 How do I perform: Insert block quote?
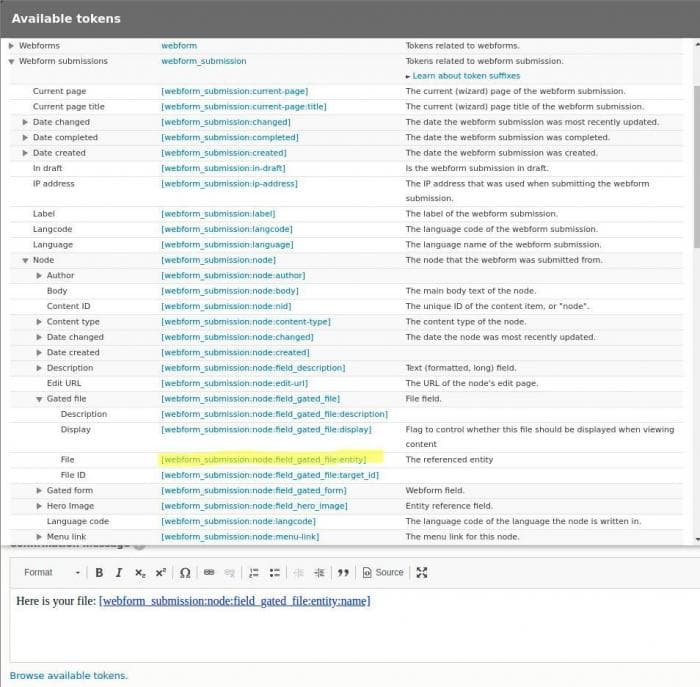coord(343,572)
